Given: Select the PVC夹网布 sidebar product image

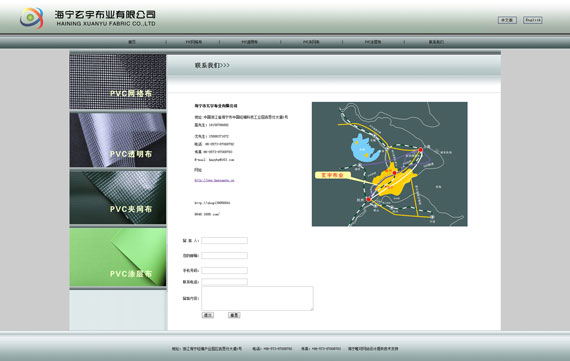Looking at the screenshot, I should pos(118,197).
